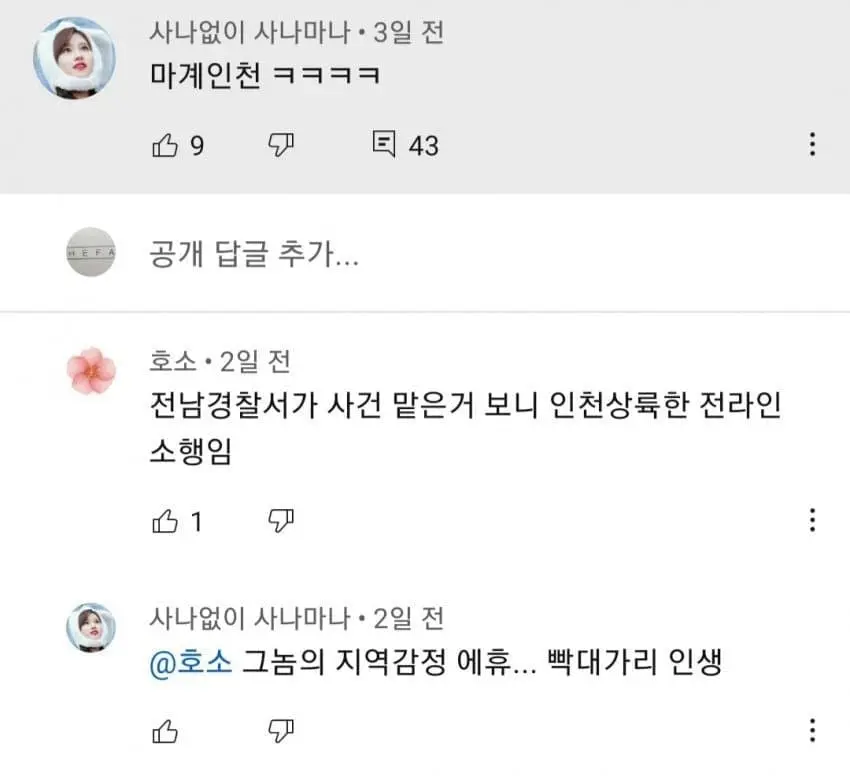The width and height of the screenshot is (850, 776).
Task: Like the "마계인천" comment with thumbs up
Action: click(x=165, y=144)
